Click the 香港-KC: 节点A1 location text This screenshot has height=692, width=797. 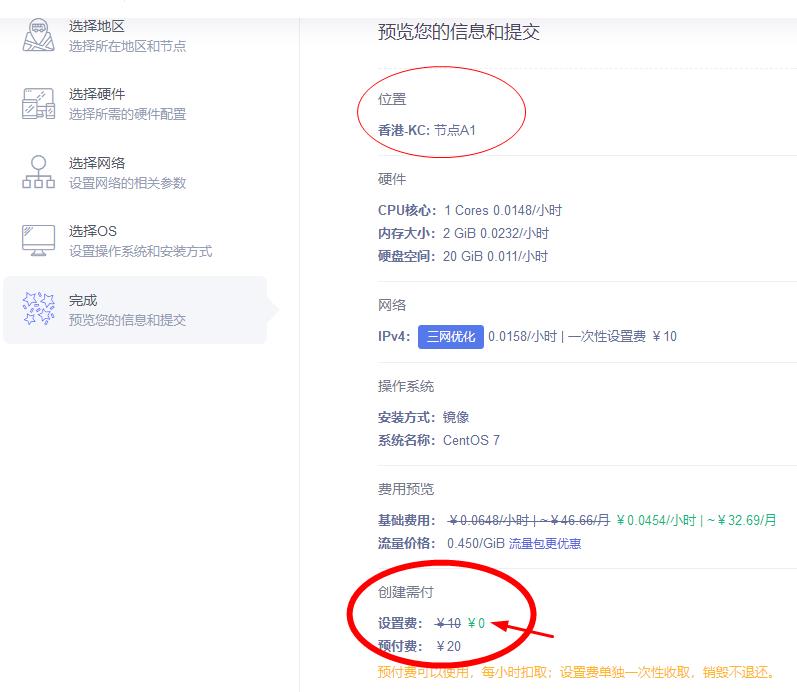pos(427,131)
